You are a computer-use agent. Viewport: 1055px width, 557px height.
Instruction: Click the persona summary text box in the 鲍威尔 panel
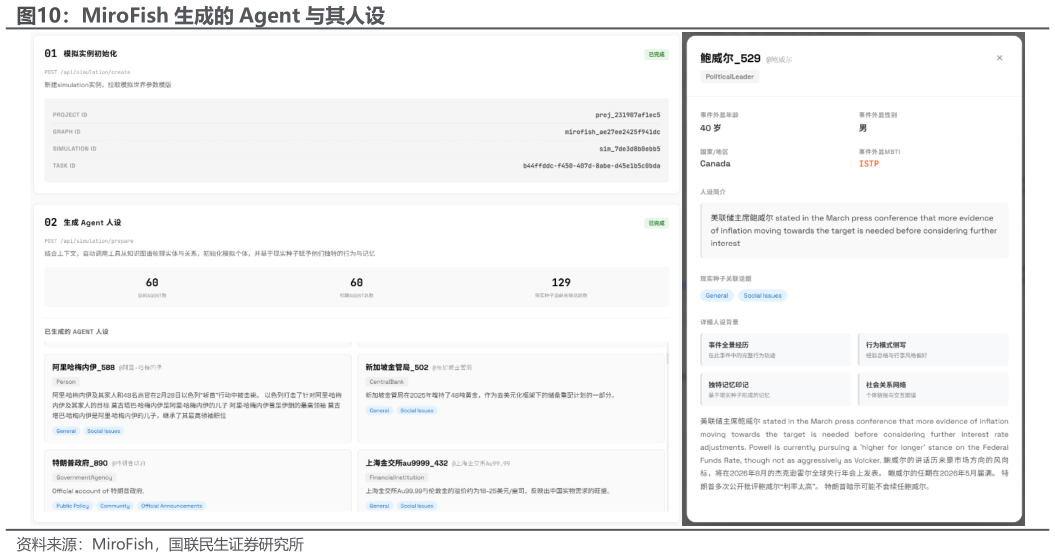click(854, 231)
